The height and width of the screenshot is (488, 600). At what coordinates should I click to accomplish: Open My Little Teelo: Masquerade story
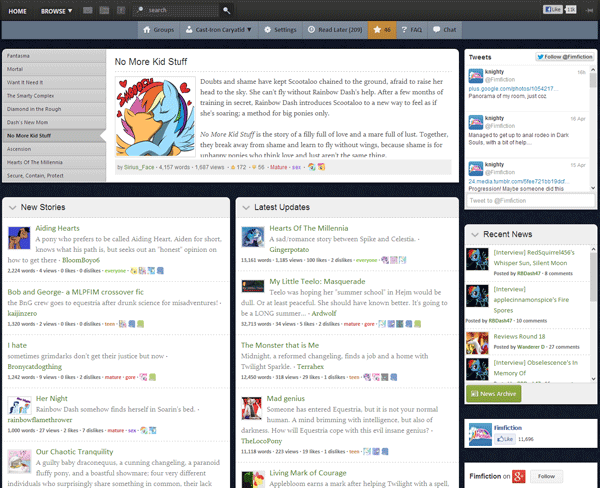pos(317,281)
